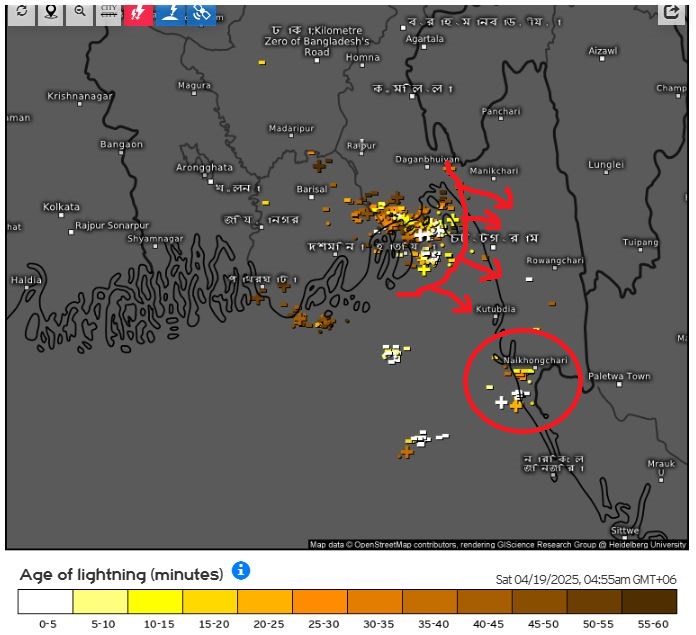Click the location pin marker icon
The image size is (696, 635).
50,12
